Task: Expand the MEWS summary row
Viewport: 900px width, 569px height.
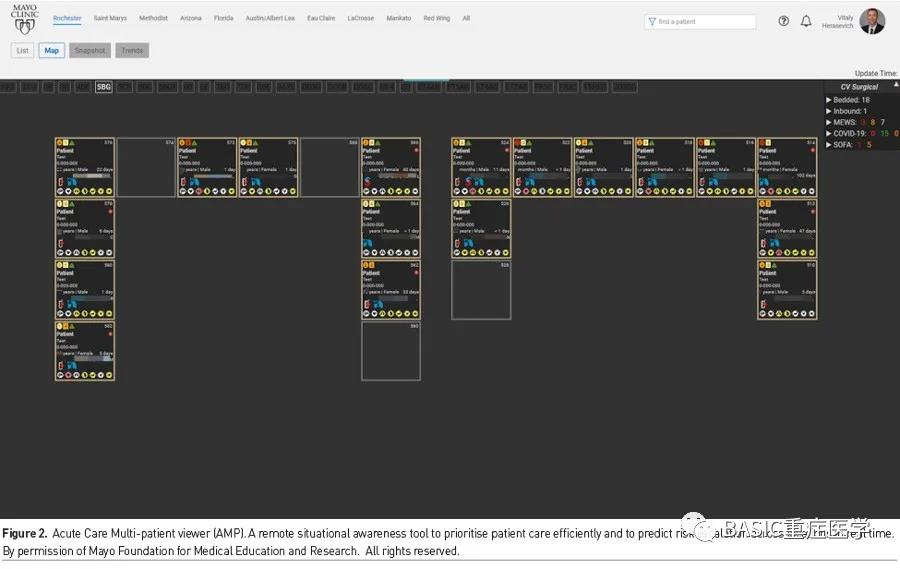Action: (829, 122)
